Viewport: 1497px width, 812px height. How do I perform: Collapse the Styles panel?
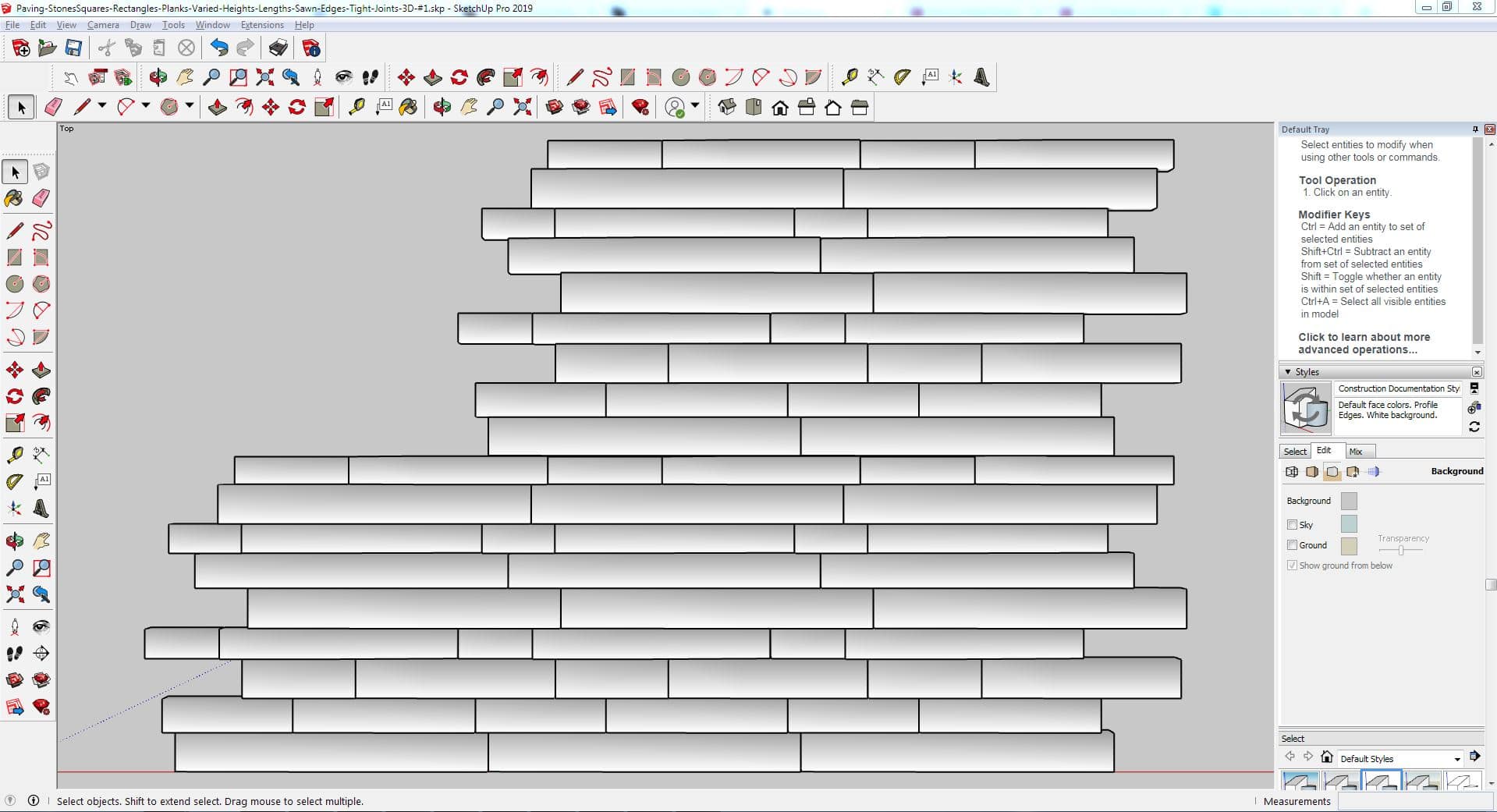(x=1287, y=372)
